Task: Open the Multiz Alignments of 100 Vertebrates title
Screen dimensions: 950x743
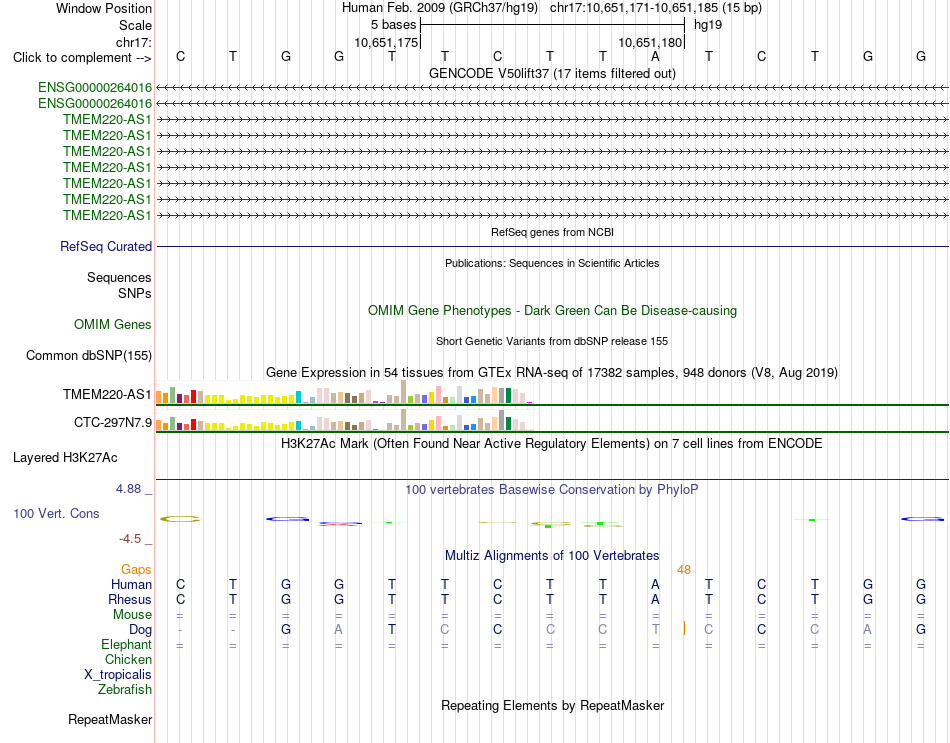Action: pyautogui.click(x=552, y=556)
